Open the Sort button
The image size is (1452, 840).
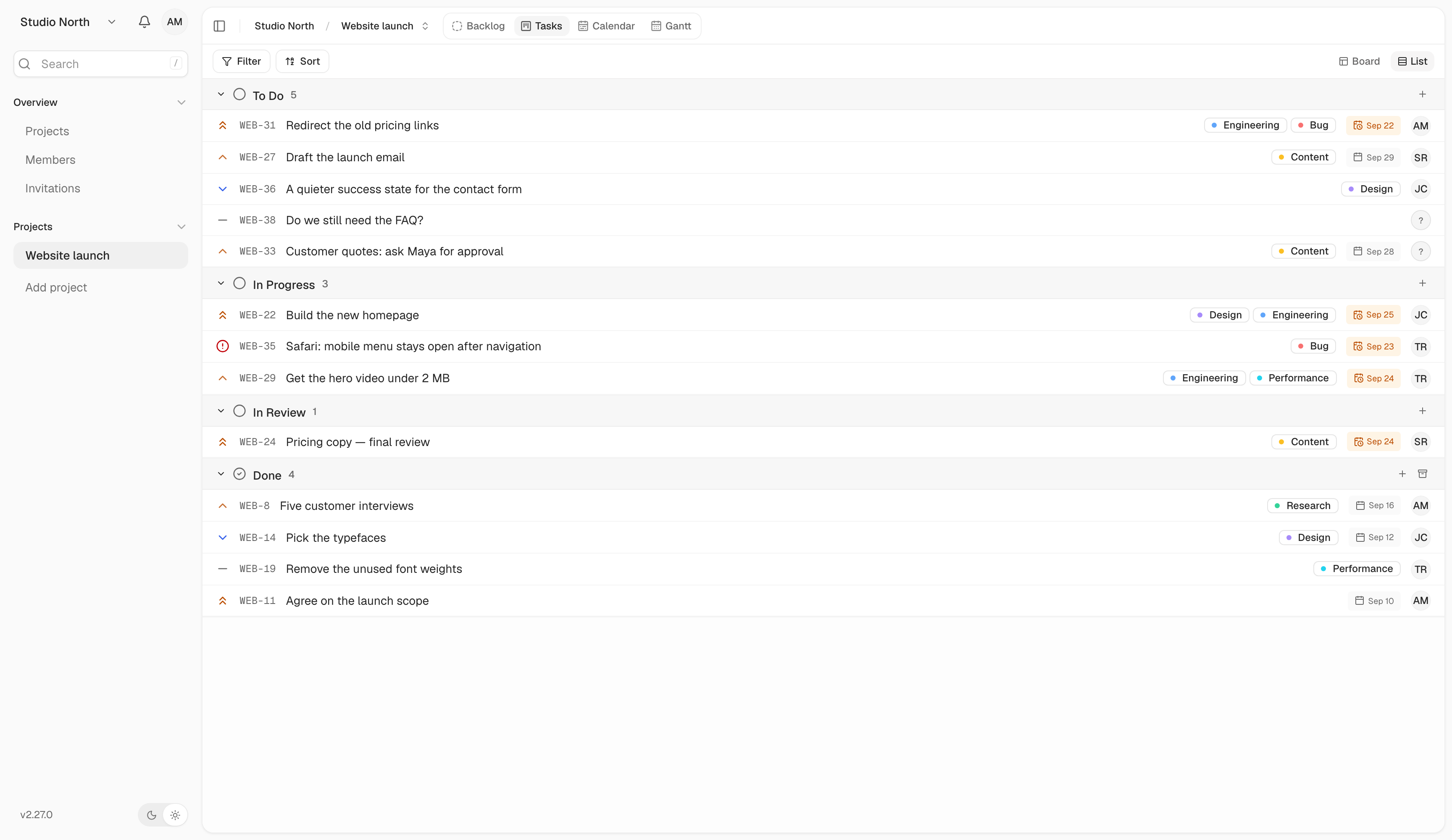point(302,61)
